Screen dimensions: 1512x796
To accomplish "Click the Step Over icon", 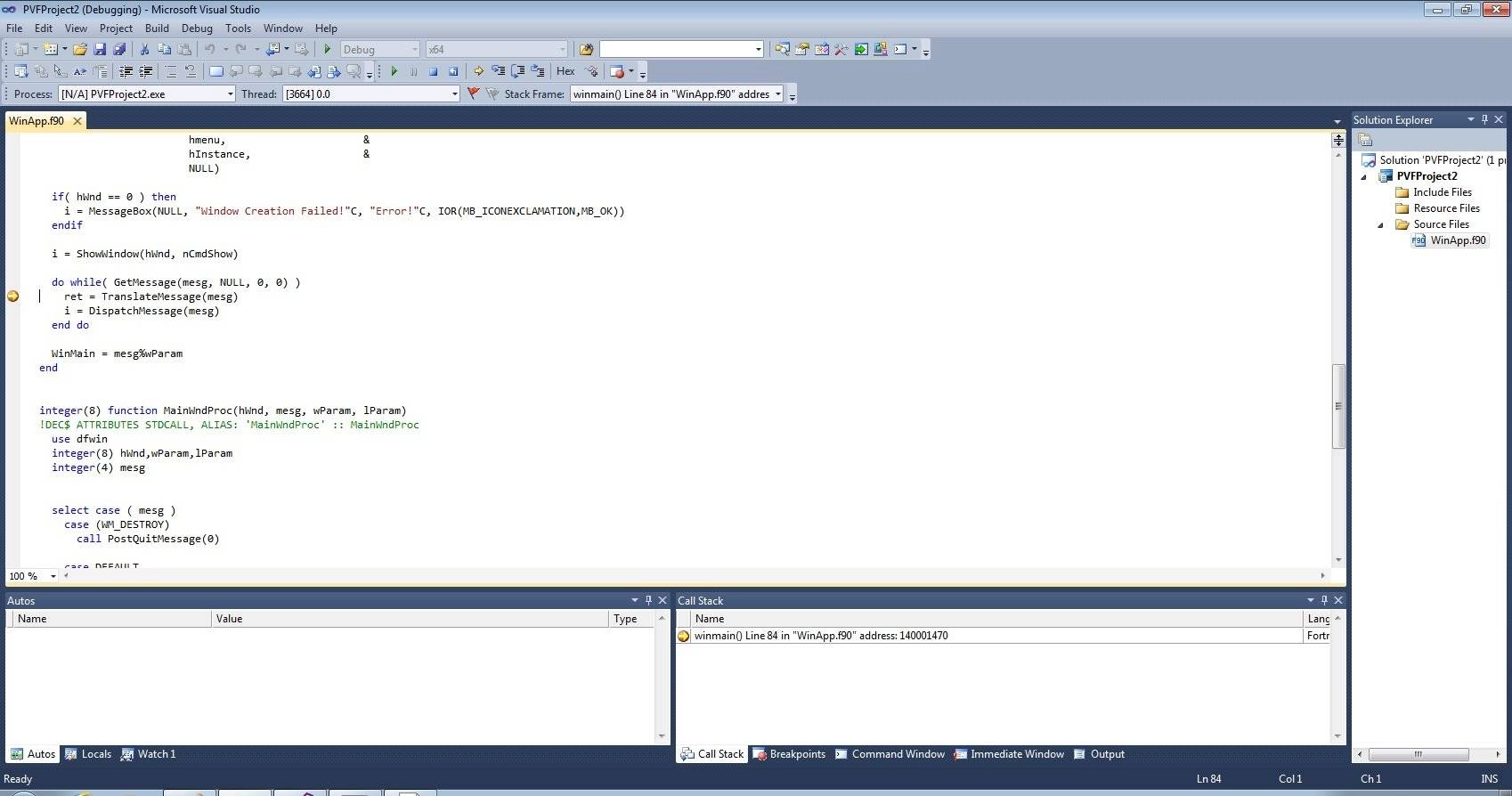I will coord(517,71).
